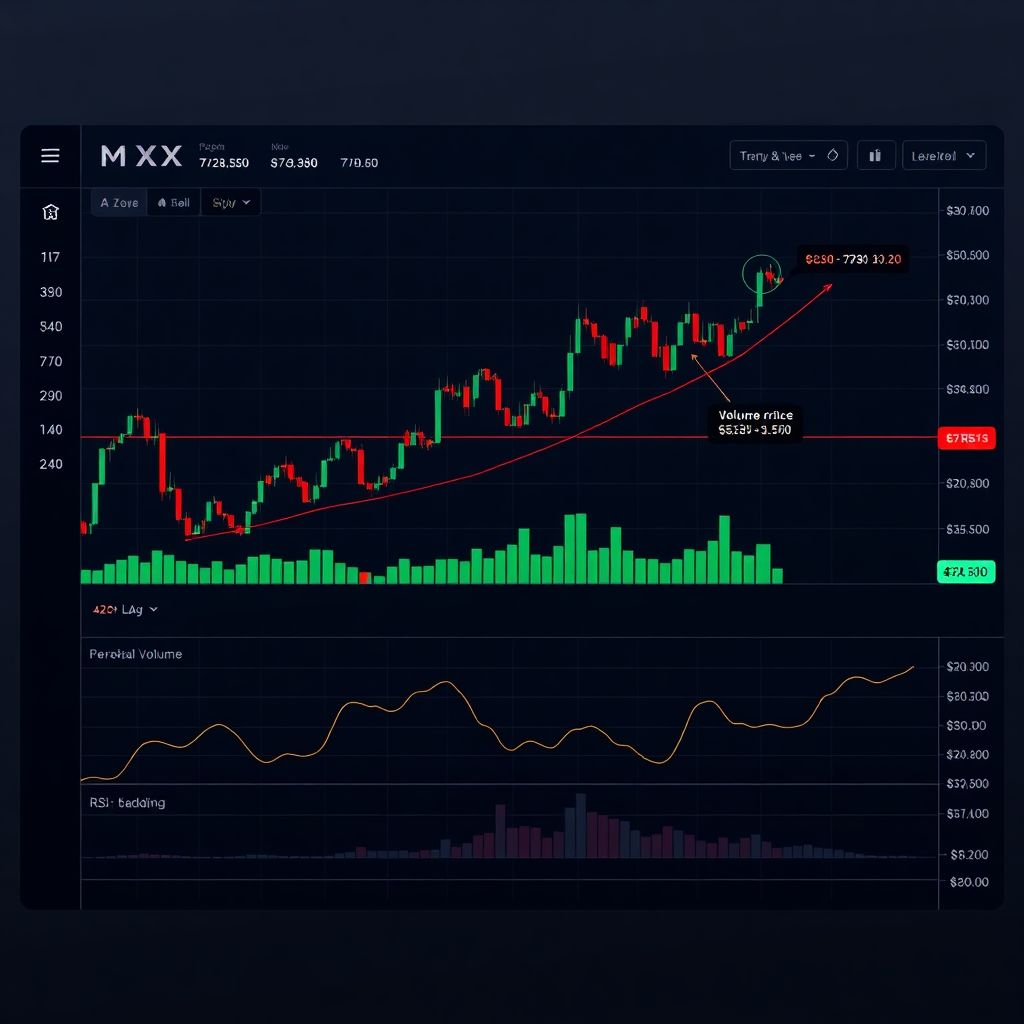The image size is (1024, 1024).
Task: Click the 8890 - 7790 price label annotation
Action: pos(852,259)
